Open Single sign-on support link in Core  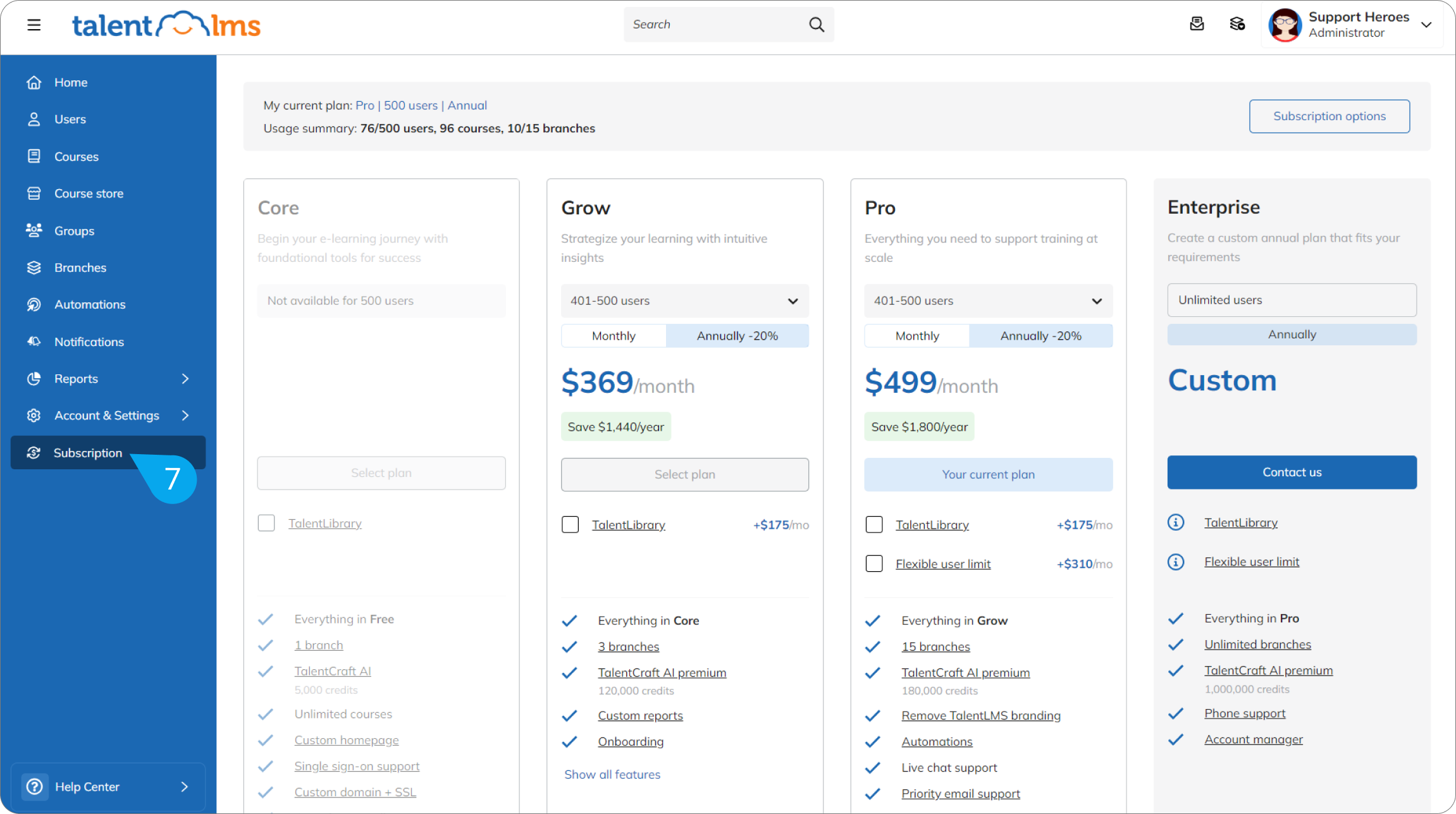tap(357, 766)
